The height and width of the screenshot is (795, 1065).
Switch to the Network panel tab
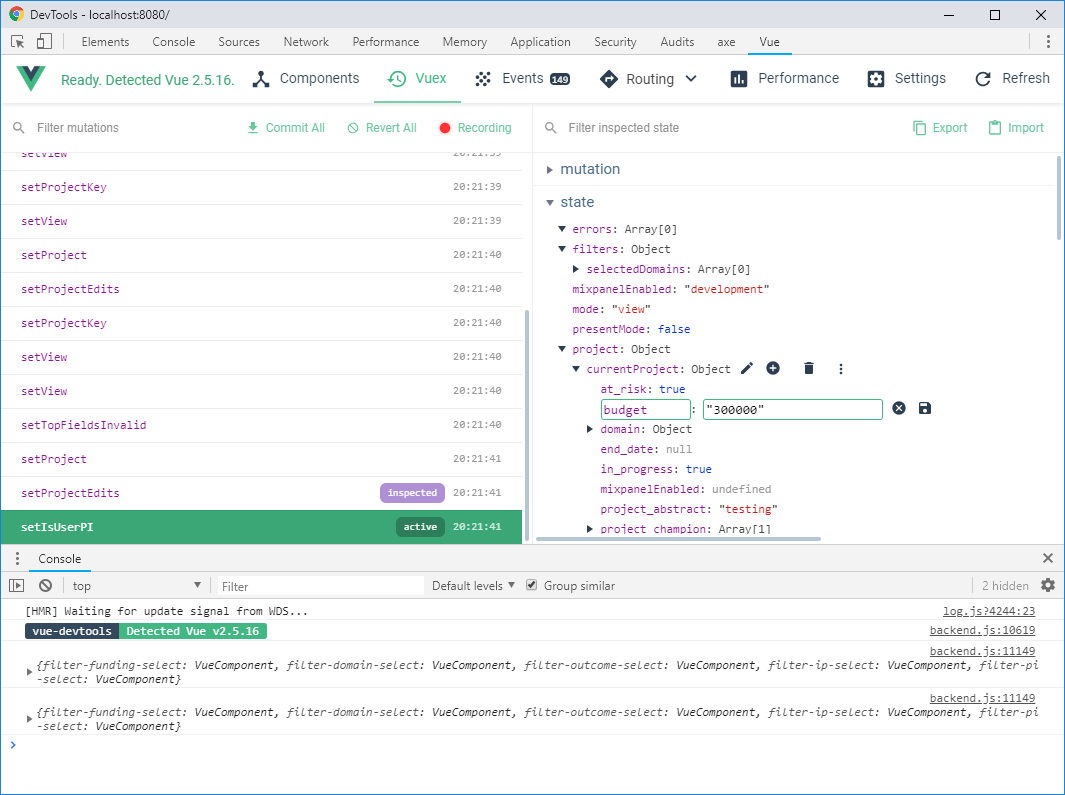305,41
